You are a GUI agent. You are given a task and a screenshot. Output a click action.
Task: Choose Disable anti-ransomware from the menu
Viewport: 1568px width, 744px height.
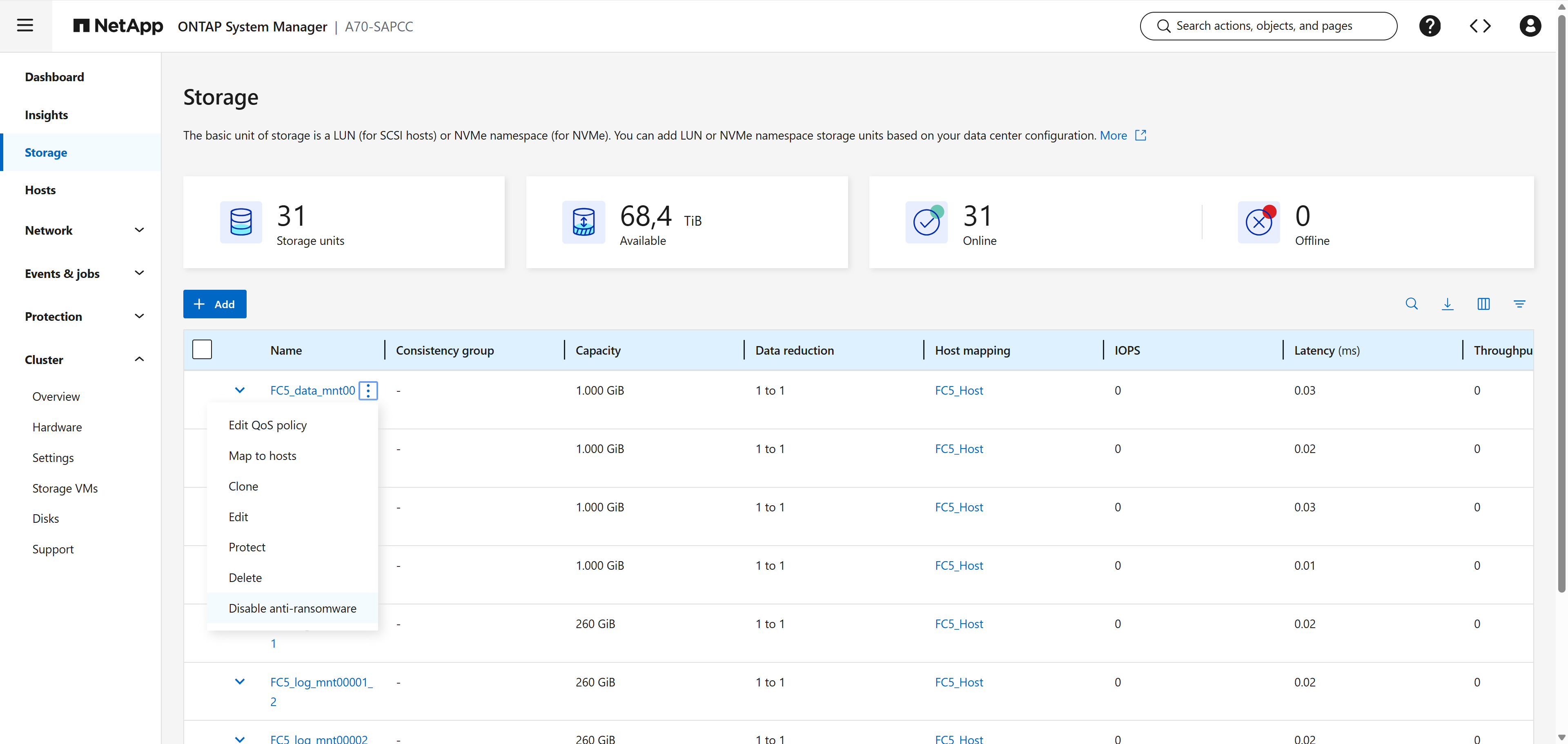(292, 608)
